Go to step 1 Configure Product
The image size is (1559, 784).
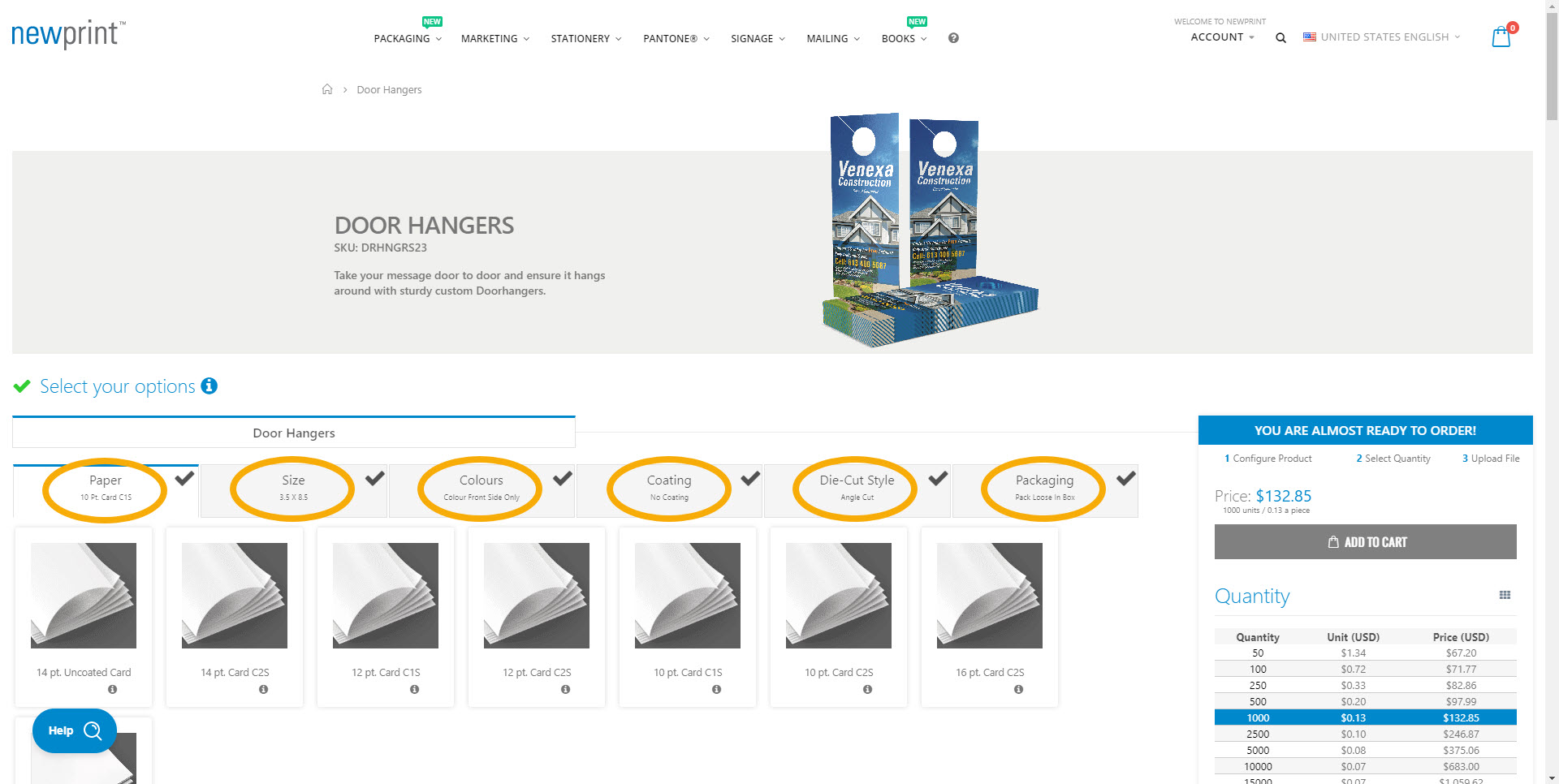click(x=1267, y=459)
